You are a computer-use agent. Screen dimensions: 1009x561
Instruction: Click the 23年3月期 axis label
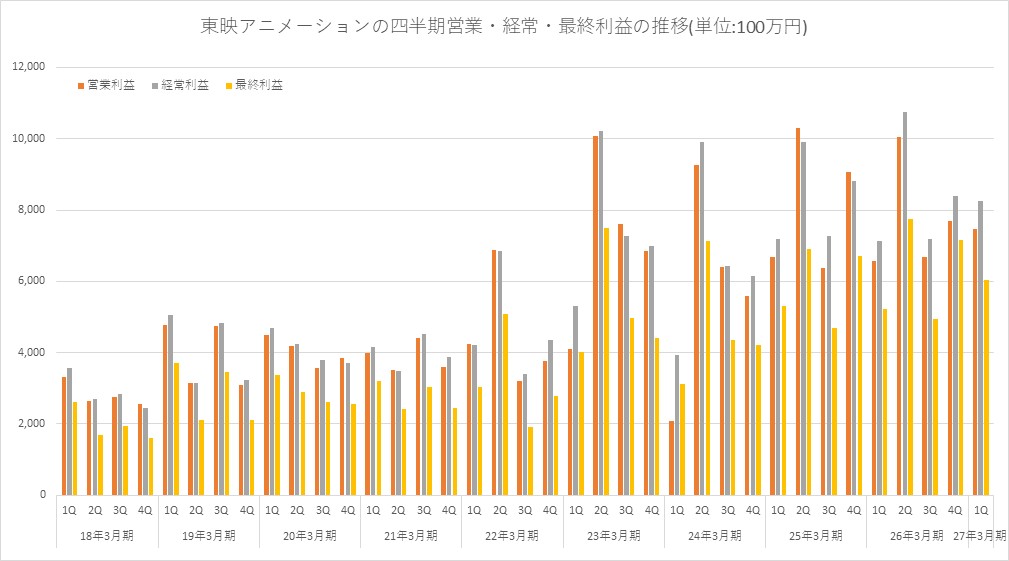click(x=613, y=535)
